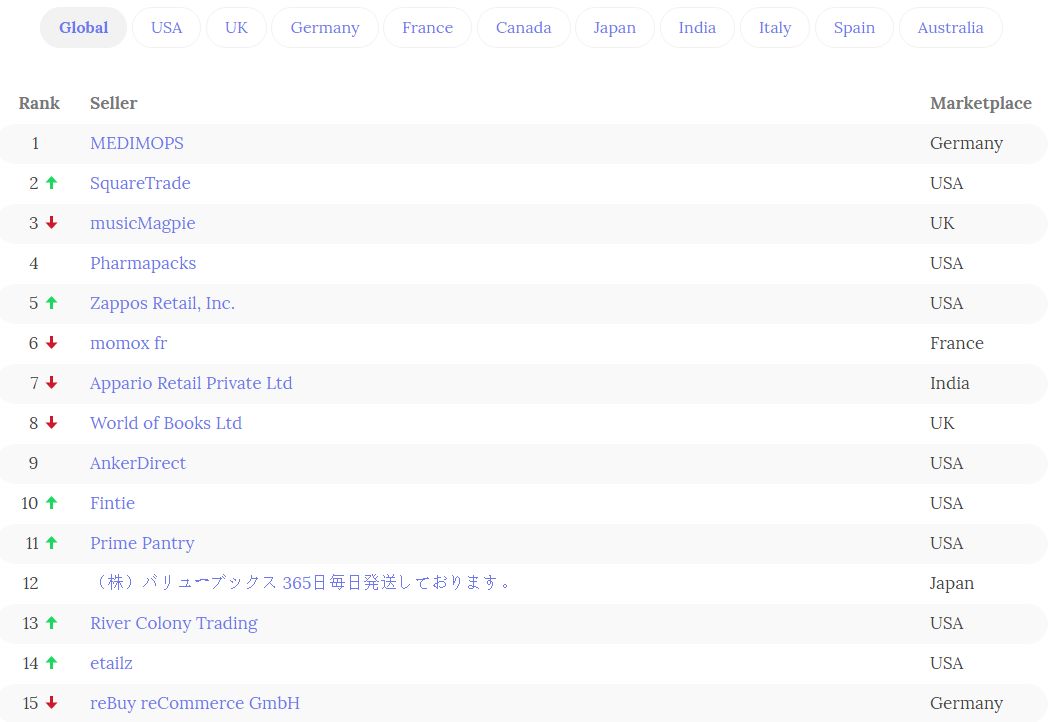Open River Colony Trading link
Viewport: 1062px width, 722px height.
pyautogui.click(x=174, y=623)
